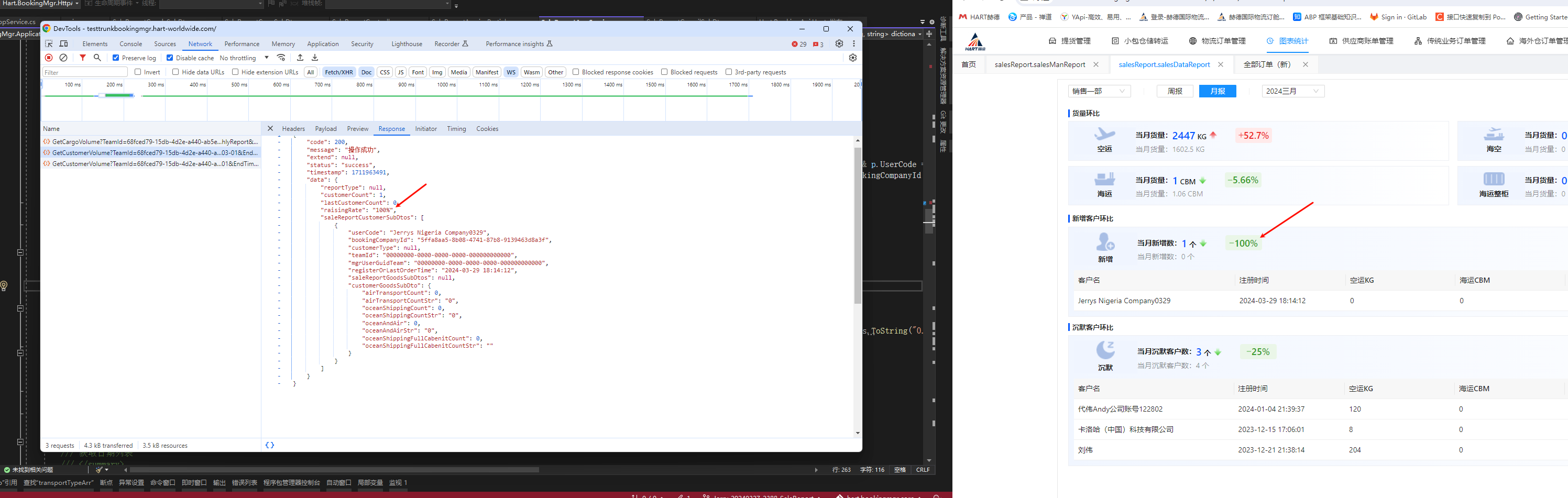Stop recording network log
The height and width of the screenshot is (498, 1568).
tap(49, 58)
